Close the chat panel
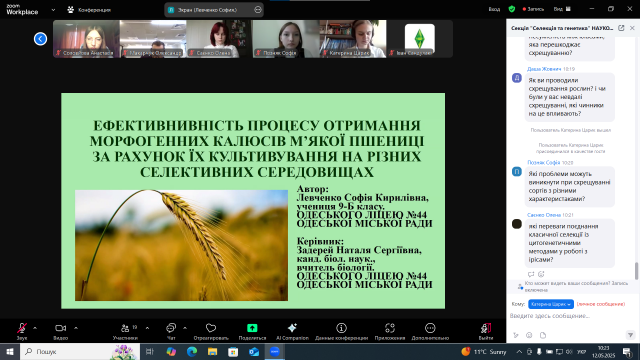The width and height of the screenshot is (640, 360). coord(632,28)
